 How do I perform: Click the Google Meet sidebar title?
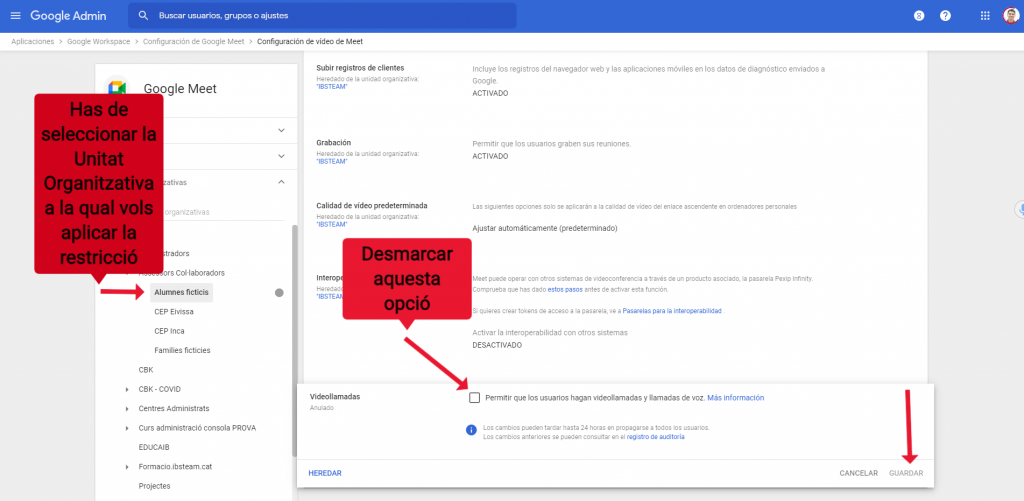180,89
